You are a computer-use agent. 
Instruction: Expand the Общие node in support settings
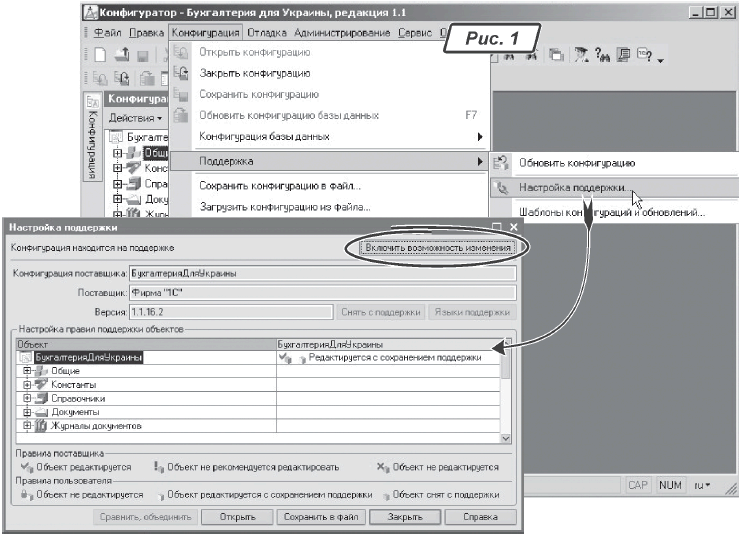click(x=27, y=371)
